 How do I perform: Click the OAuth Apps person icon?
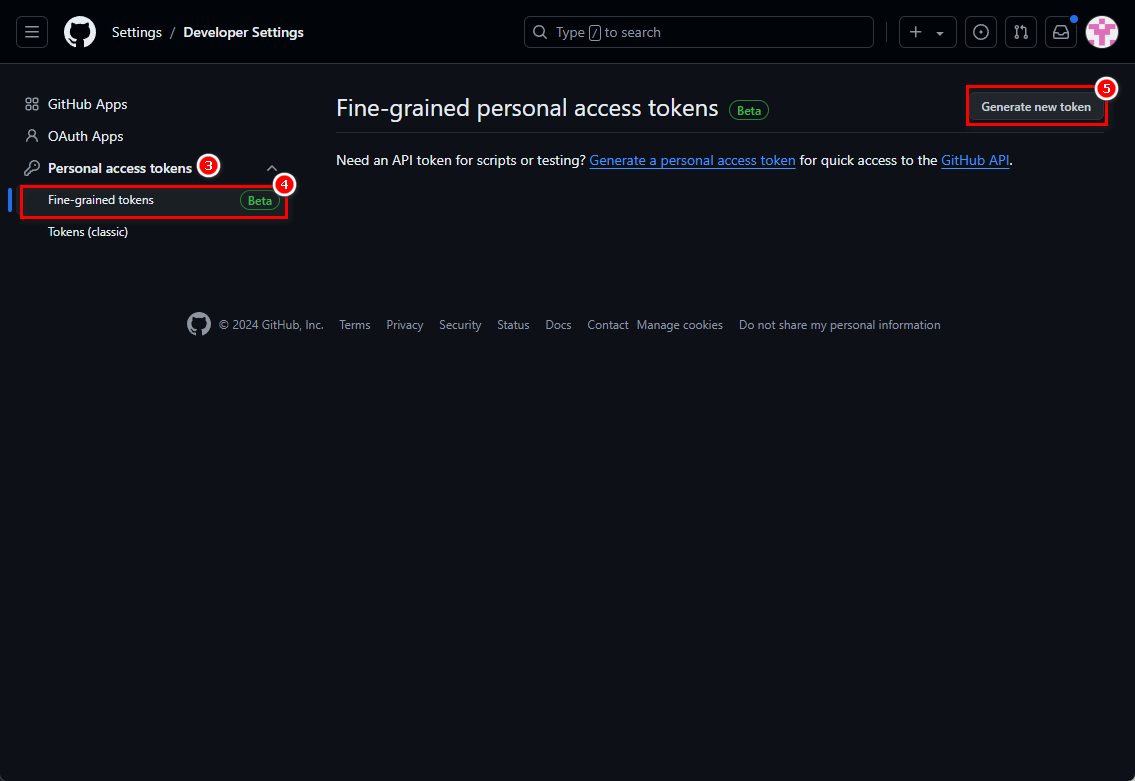coord(32,136)
